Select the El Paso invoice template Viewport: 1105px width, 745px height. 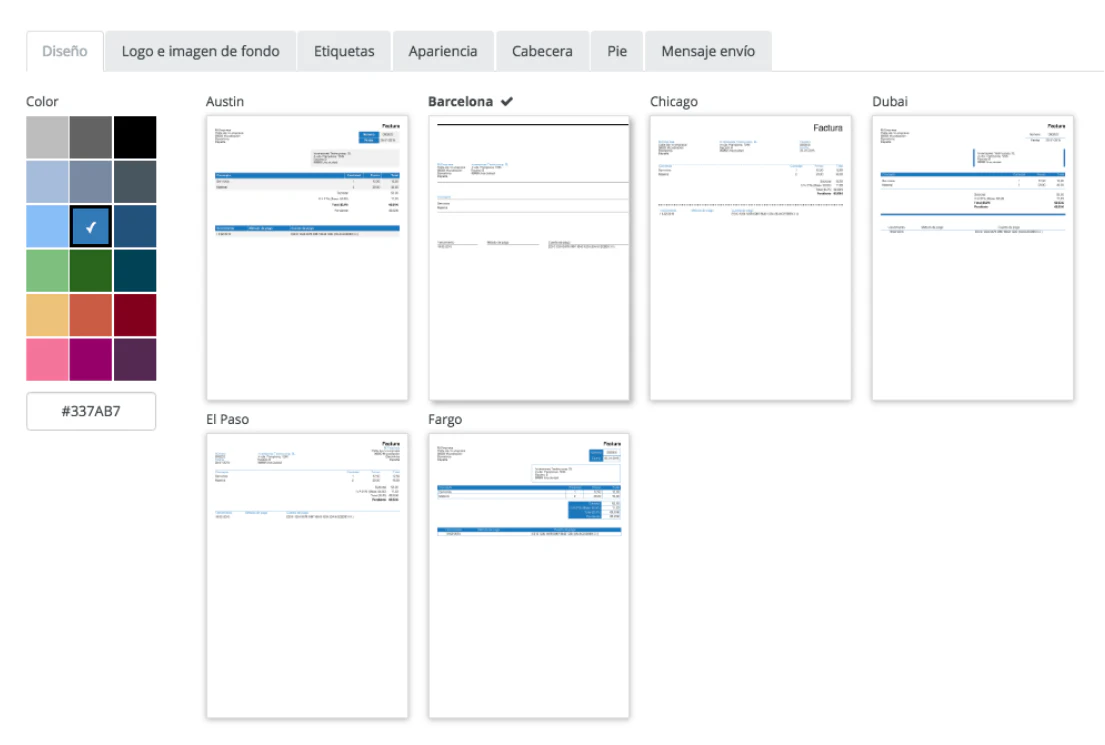307,575
